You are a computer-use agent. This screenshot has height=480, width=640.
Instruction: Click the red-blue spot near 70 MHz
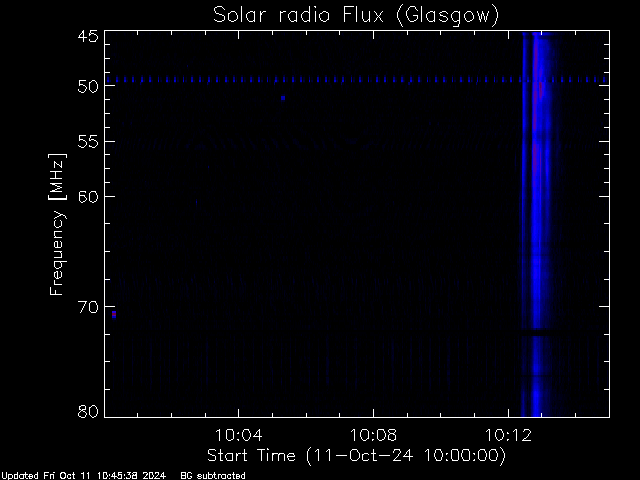coord(114,314)
